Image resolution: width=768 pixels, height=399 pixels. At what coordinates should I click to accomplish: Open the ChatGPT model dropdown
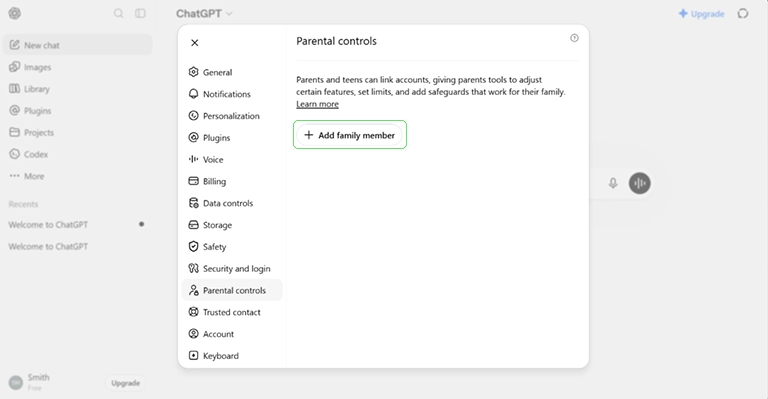click(204, 14)
